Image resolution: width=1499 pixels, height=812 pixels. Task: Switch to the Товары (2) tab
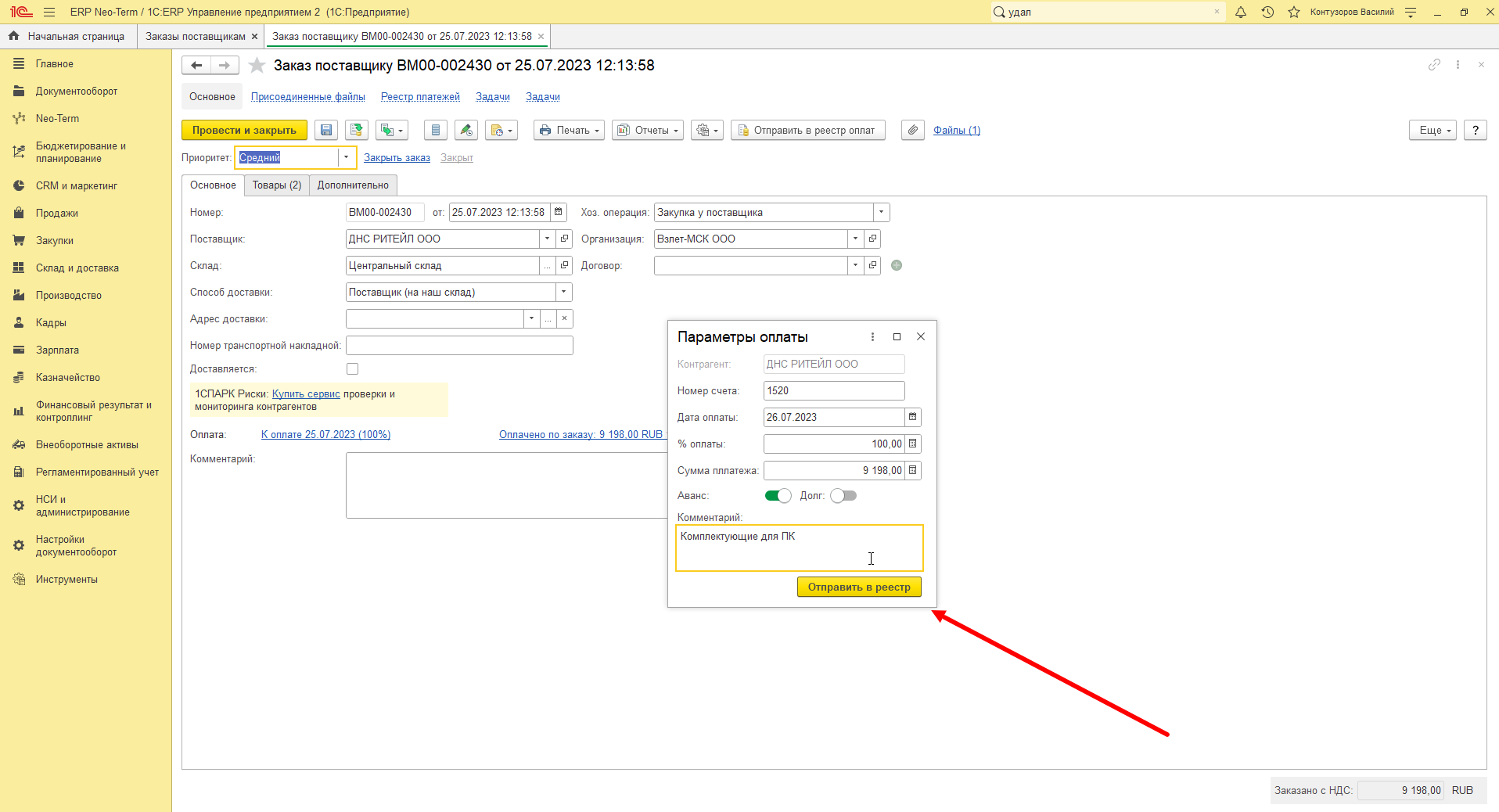pos(277,185)
